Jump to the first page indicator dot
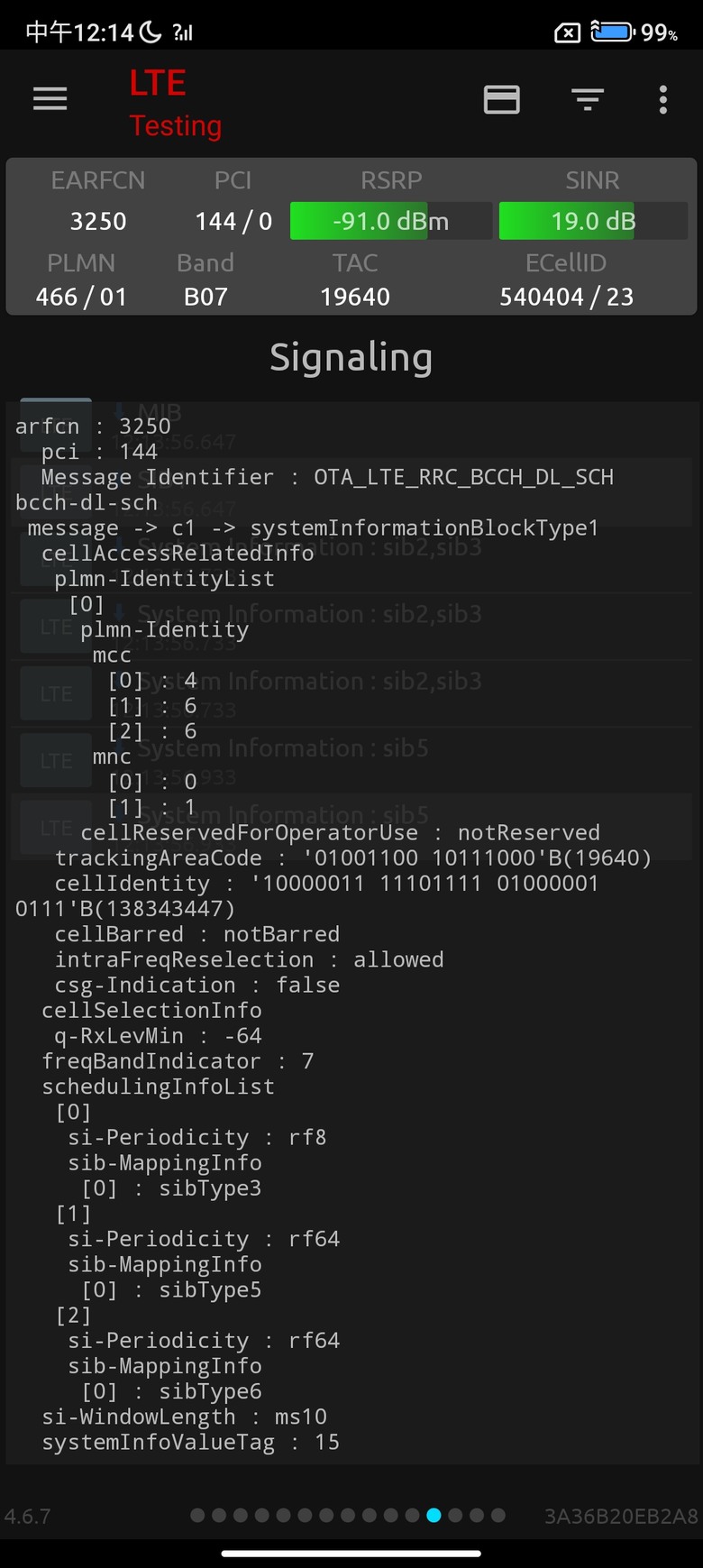This screenshot has height=1568, width=703. click(197, 1516)
